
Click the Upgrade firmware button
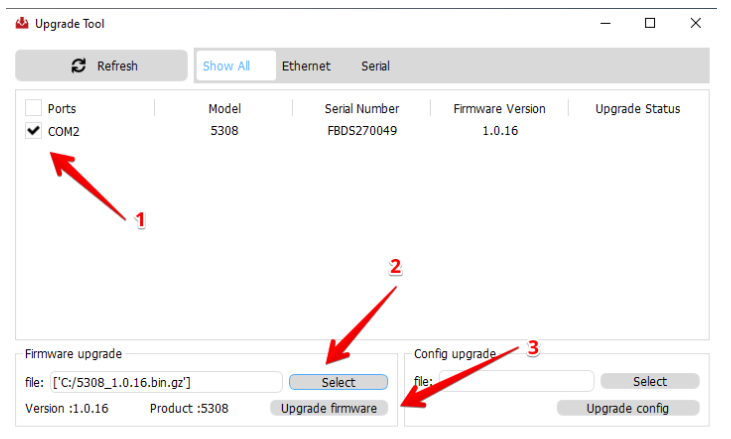329,408
